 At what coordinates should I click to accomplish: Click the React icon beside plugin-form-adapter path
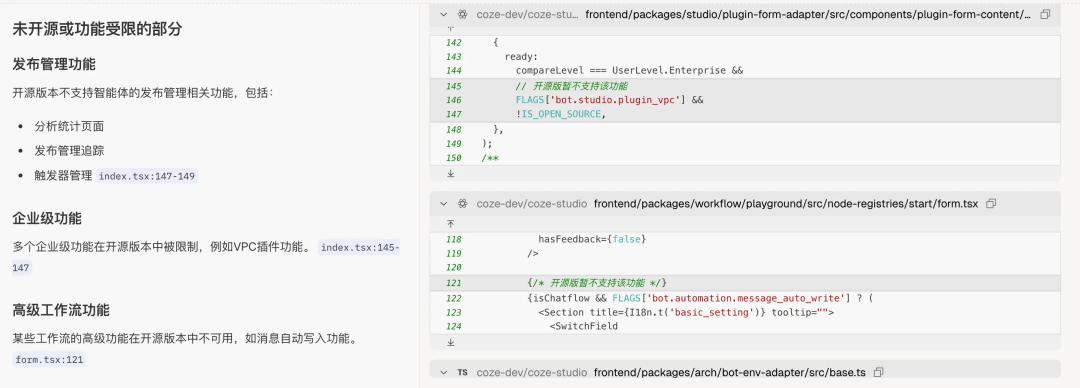[x=463, y=14]
